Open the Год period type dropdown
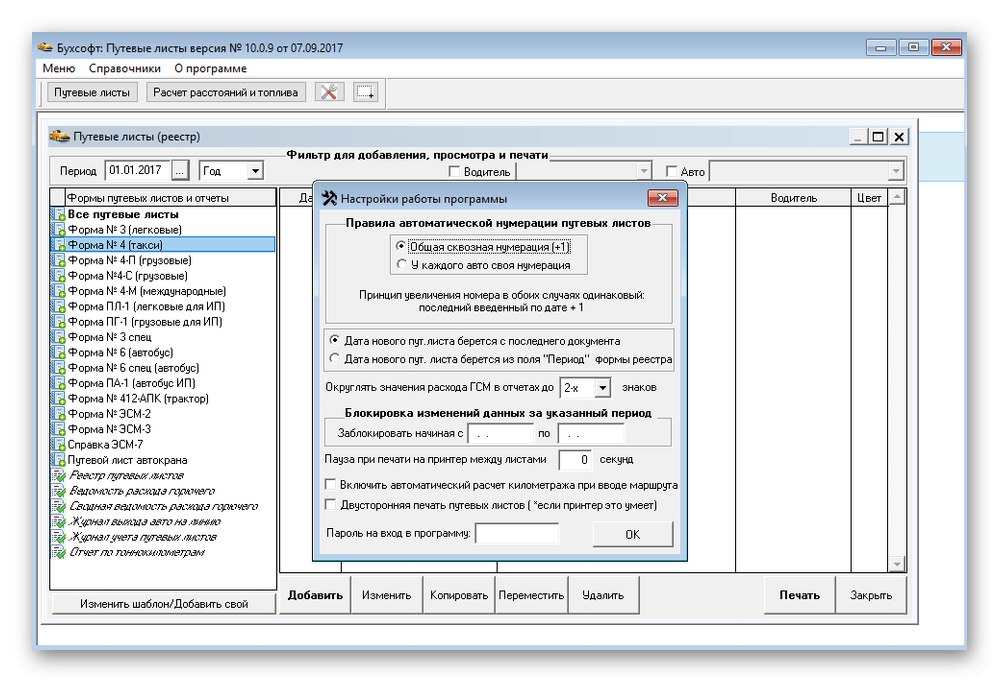Screen dimensions: 999x682 pos(255,171)
